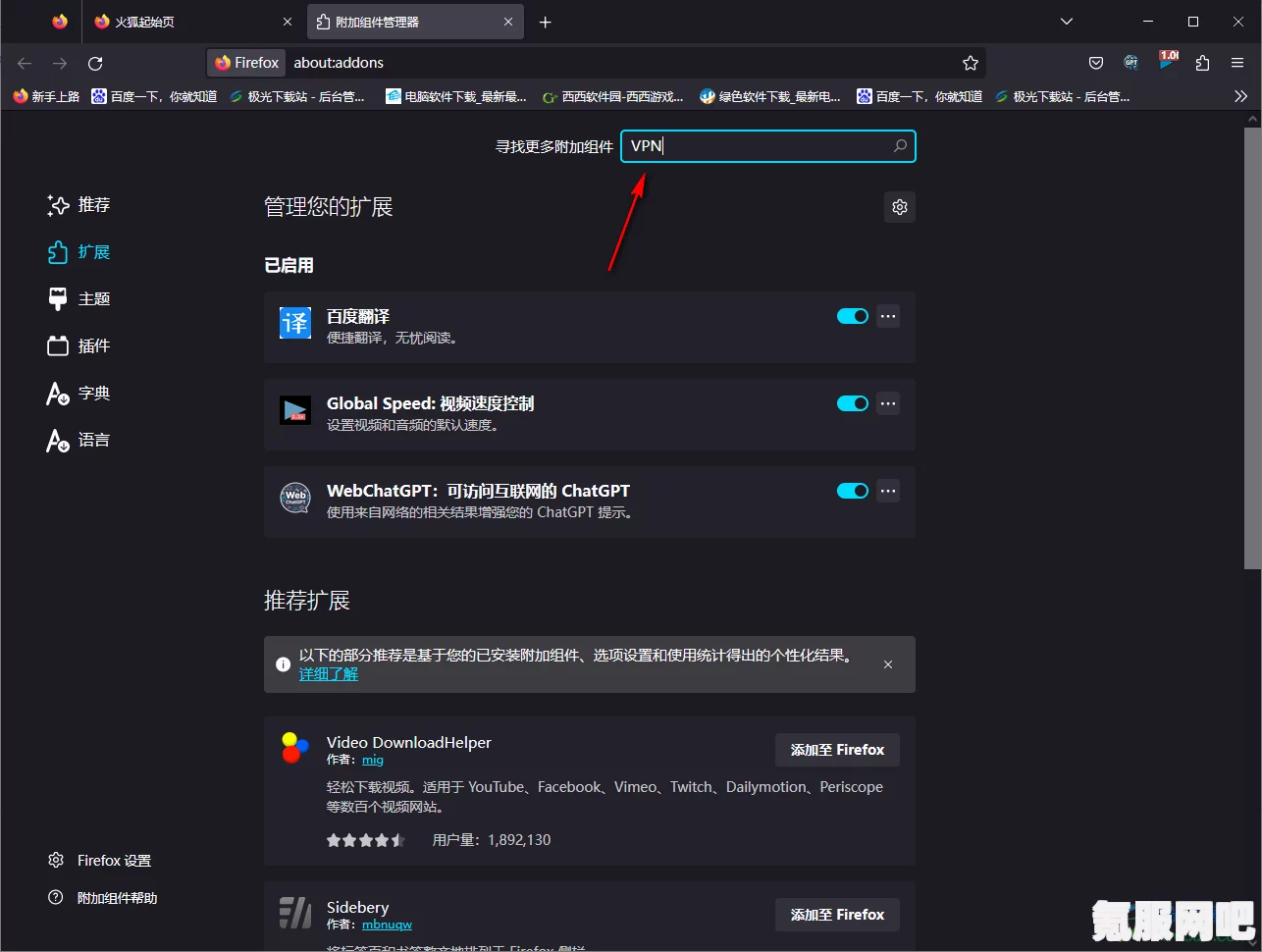
Task: Open the 电脑软件下载 bookmark
Action: pos(456,96)
